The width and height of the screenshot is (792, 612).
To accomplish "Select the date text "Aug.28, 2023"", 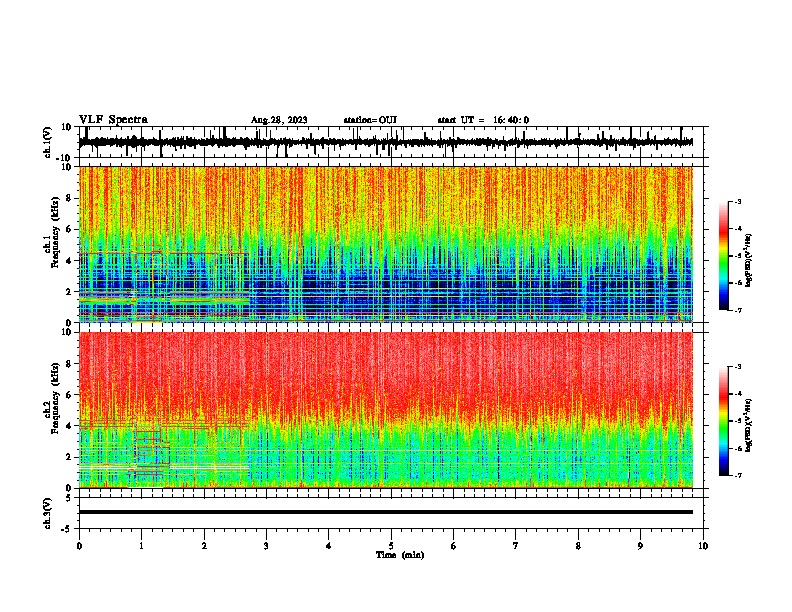I will (x=279, y=120).
